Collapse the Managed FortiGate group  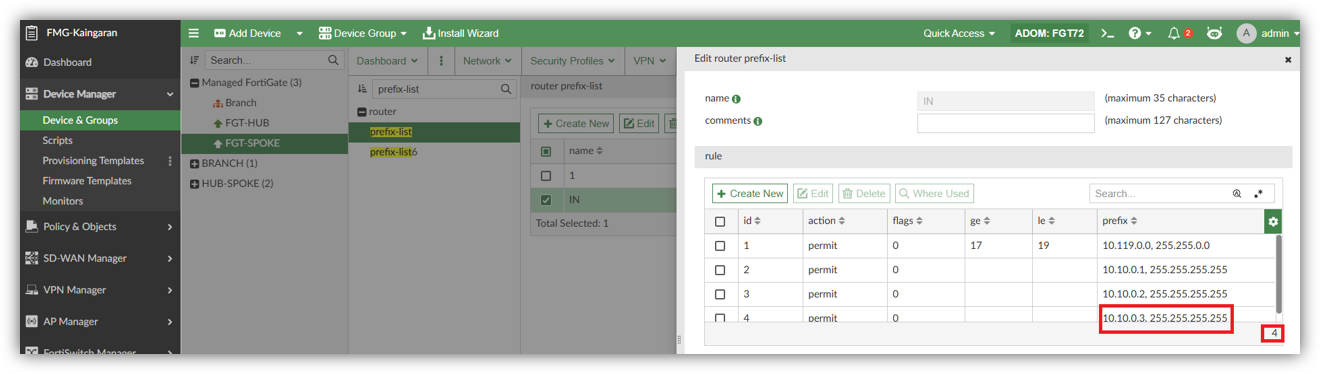click(195, 83)
